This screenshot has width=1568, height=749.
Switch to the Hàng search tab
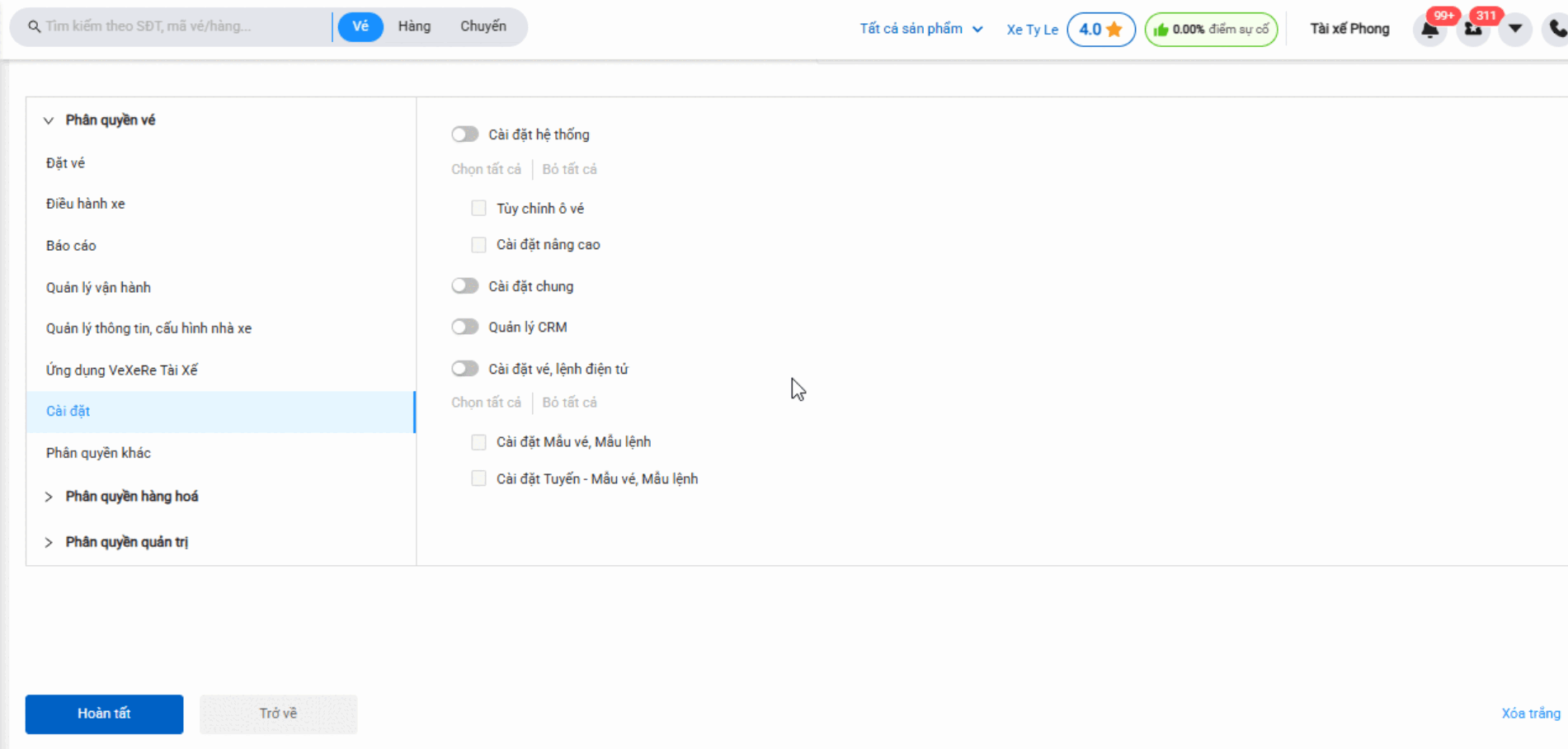(x=414, y=26)
